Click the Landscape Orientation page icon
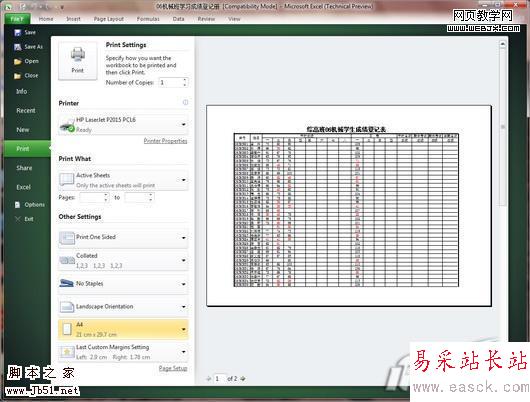This screenshot has width=530, height=402. (67, 307)
